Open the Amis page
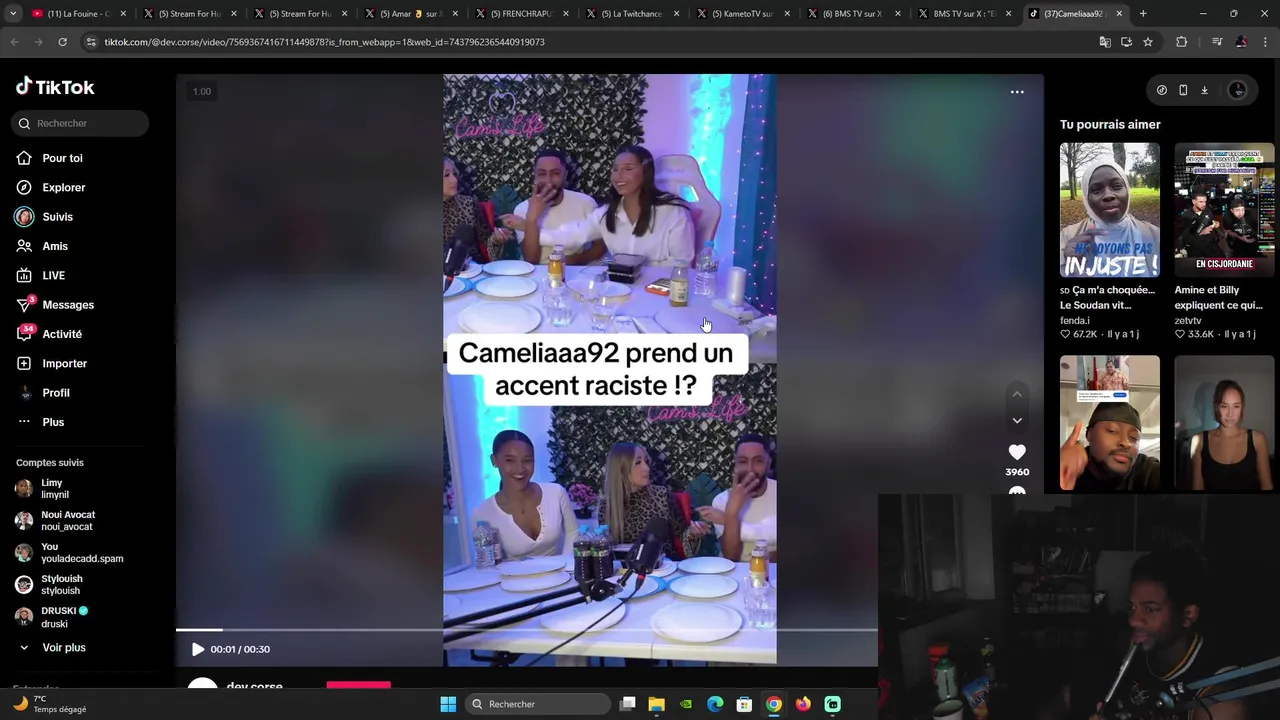Viewport: 1280px width, 720px height. pos(55,246)
